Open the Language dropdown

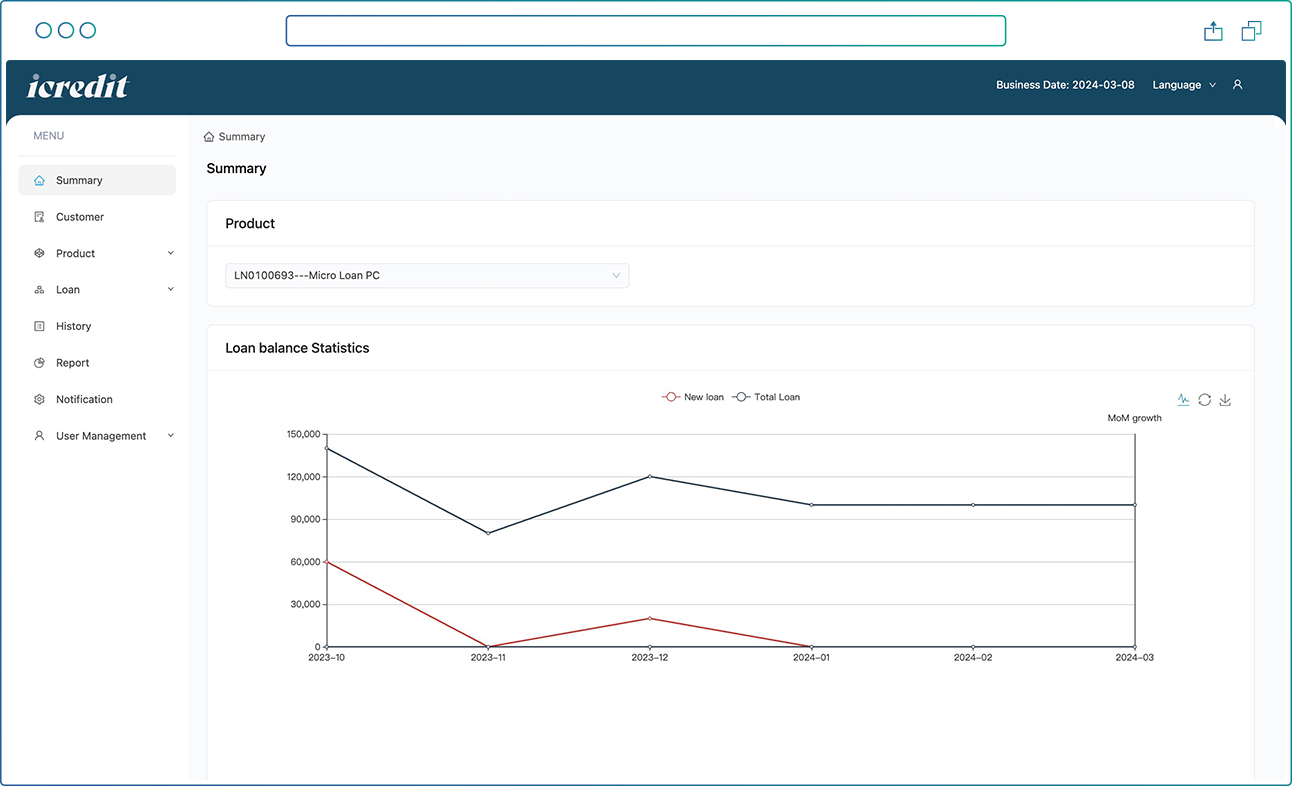pos(1184,85)
